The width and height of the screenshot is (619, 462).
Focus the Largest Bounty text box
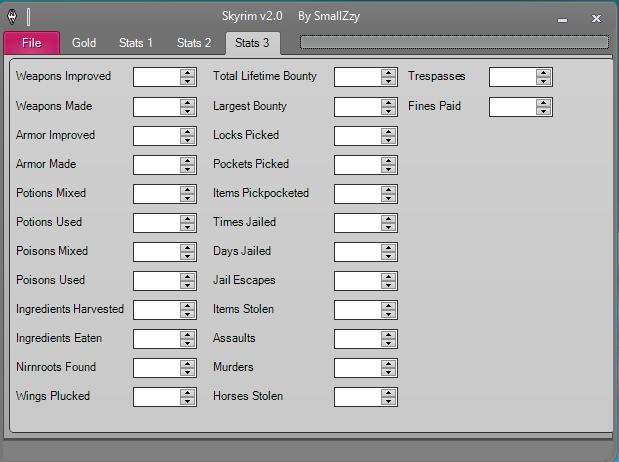(357, 106)
